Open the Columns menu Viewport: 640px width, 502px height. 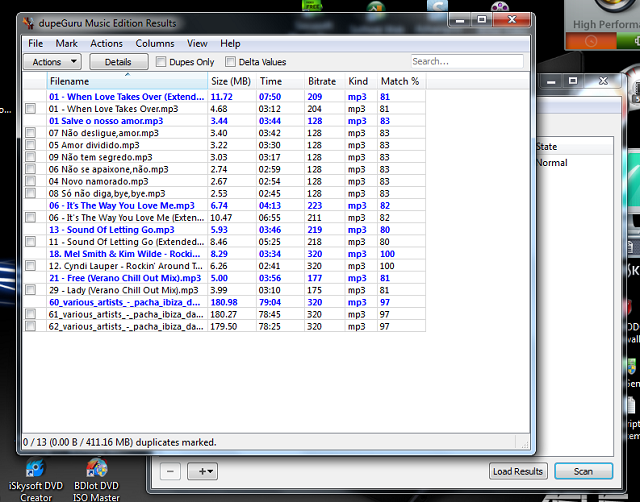155,43
